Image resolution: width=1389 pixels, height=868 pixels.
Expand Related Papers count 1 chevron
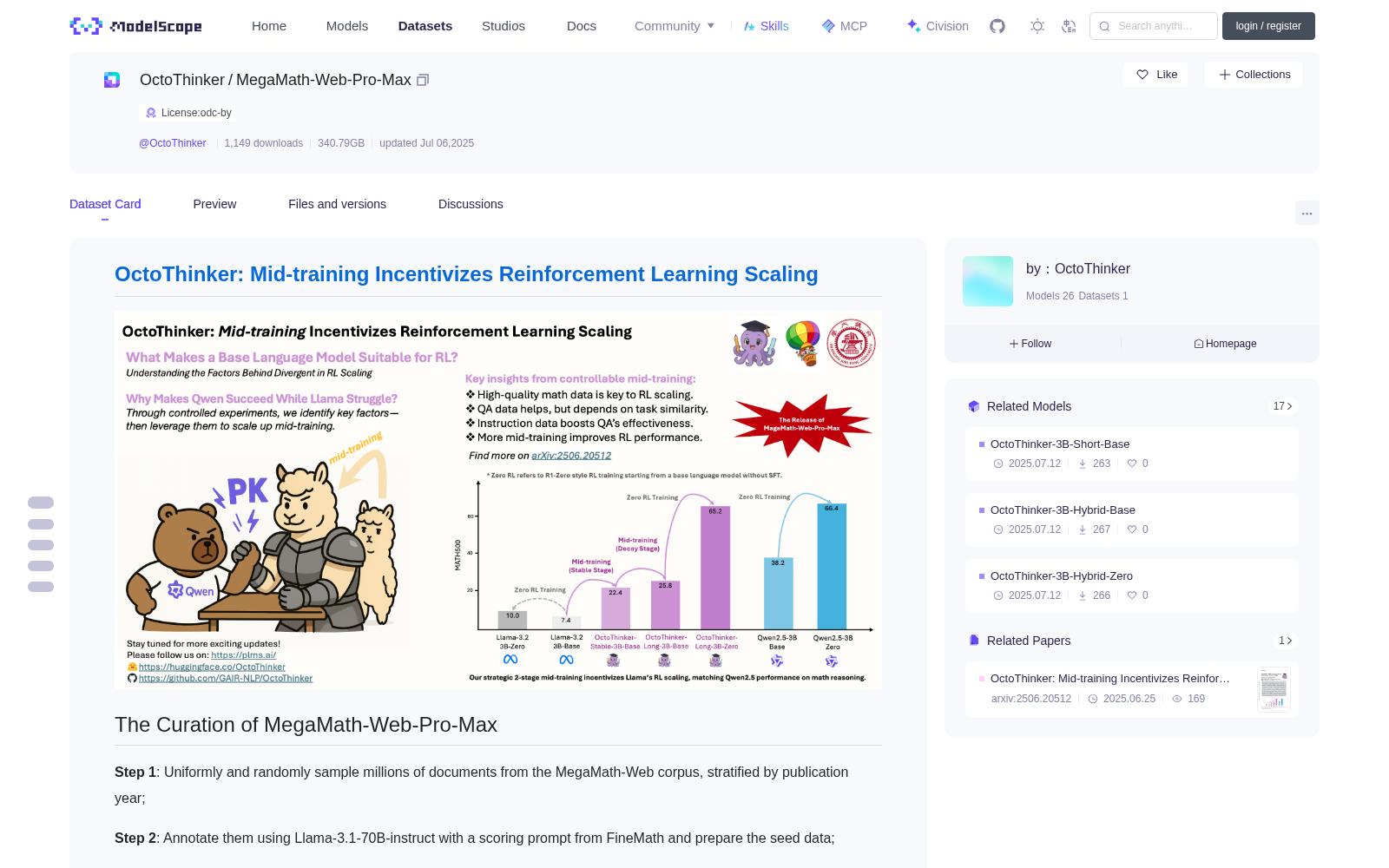pyautogui.click(x=1286, y=641)
